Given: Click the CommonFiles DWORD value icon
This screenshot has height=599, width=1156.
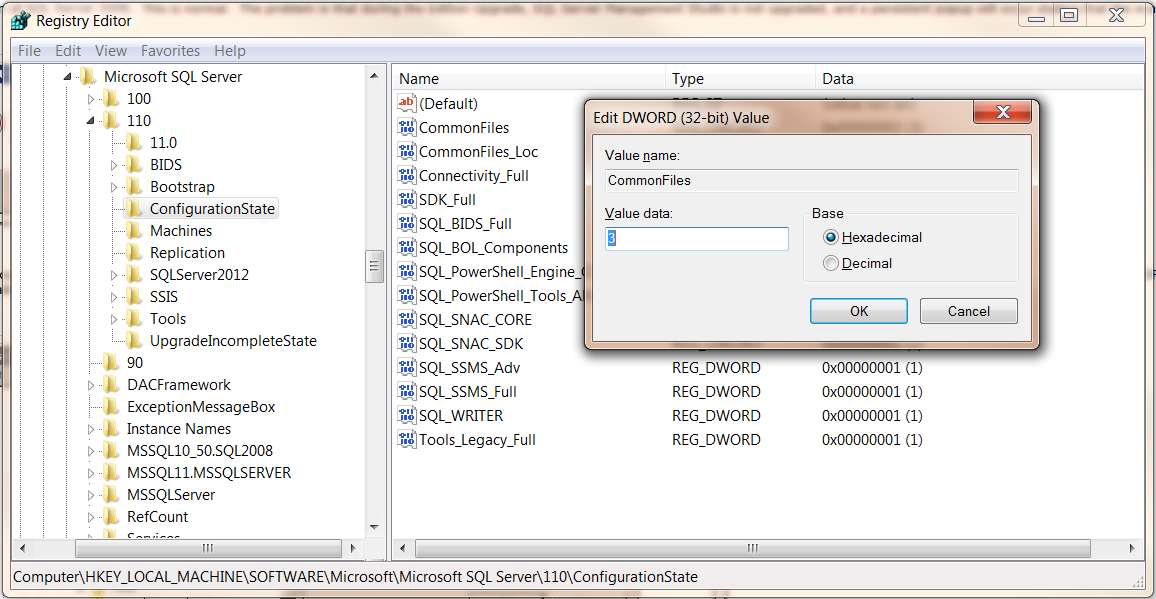Looking at the screenshot, I should click(x=407, y=127).
